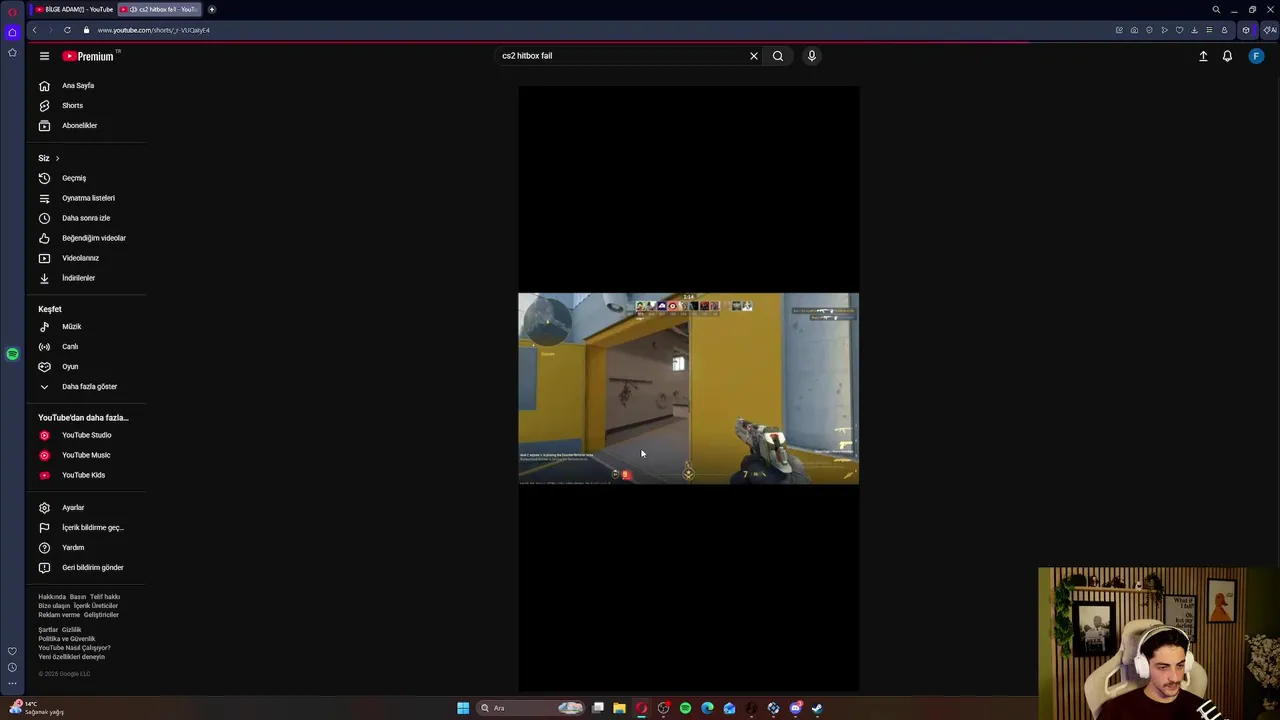Start voice search with the microphone
This screenshot has height=720, width=1280.
tap(812, 56)
